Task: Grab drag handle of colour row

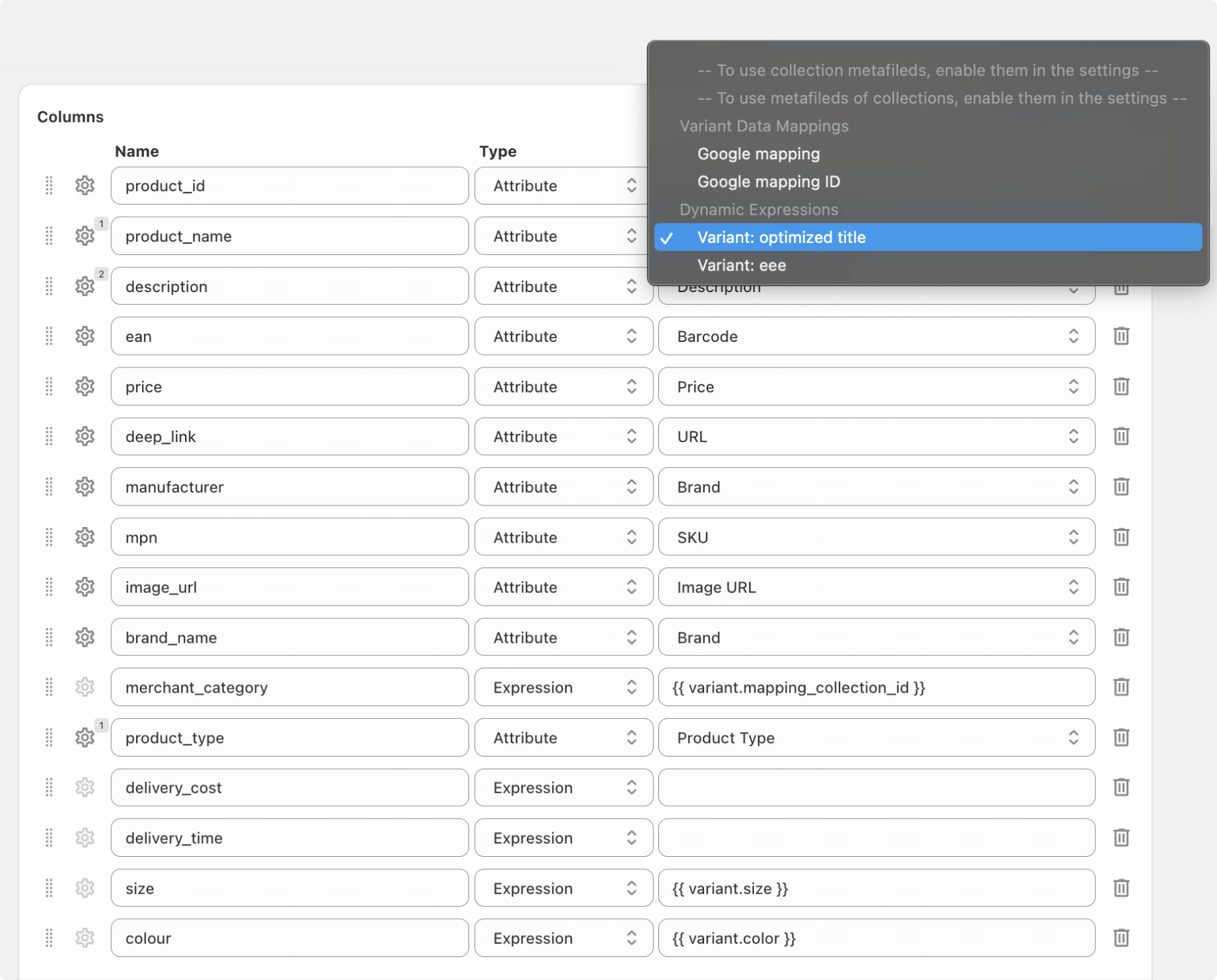Action: 49,938
